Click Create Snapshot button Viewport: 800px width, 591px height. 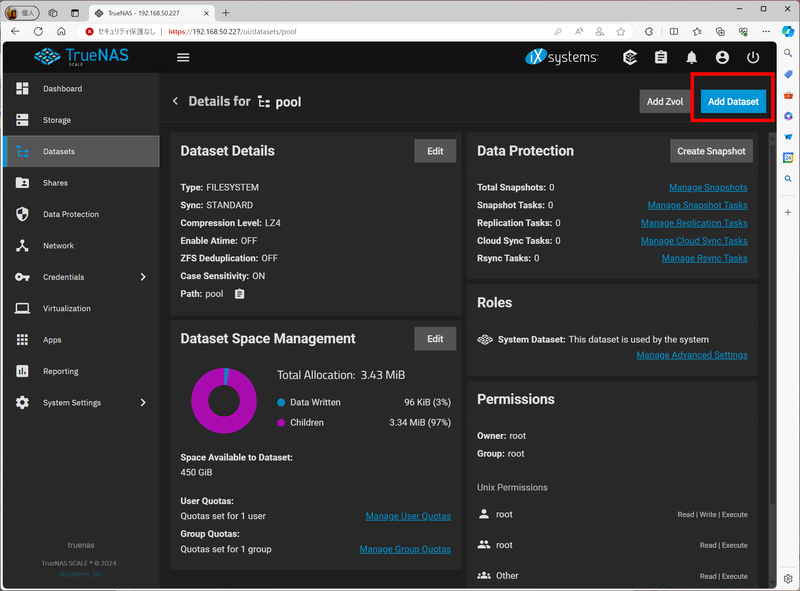pyautogui.click(x=711, y=151)
